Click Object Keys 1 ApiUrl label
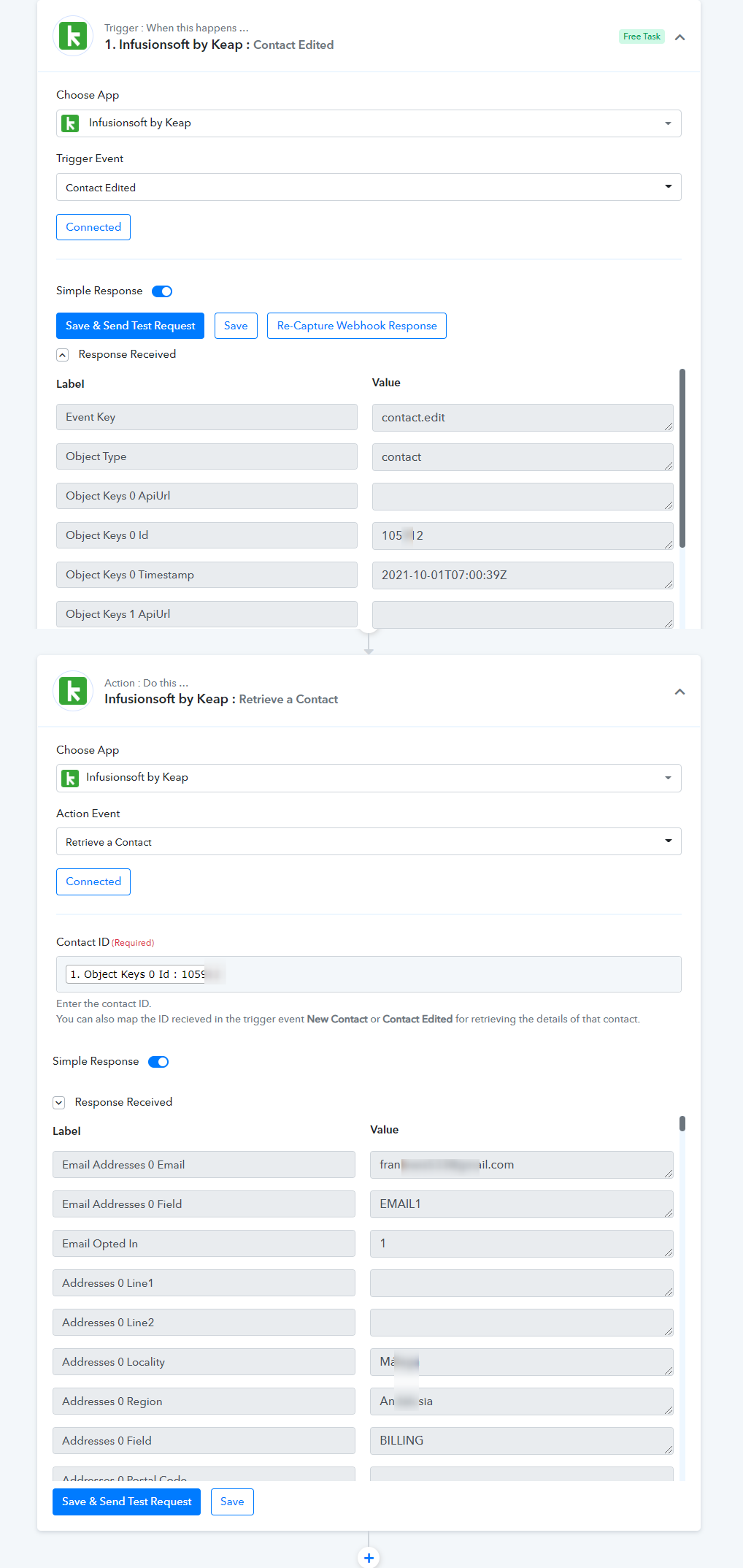This screenshot has width=743, height=1568. click(207, 614)
